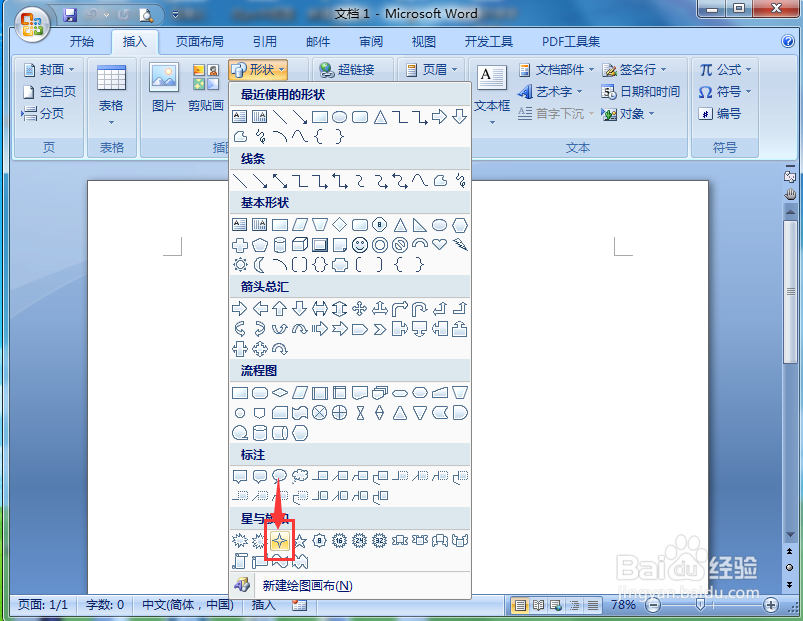The width and height of the screenshot is (803, 621).
Task: Choose the no symbol shape
Action: [399, 245]
